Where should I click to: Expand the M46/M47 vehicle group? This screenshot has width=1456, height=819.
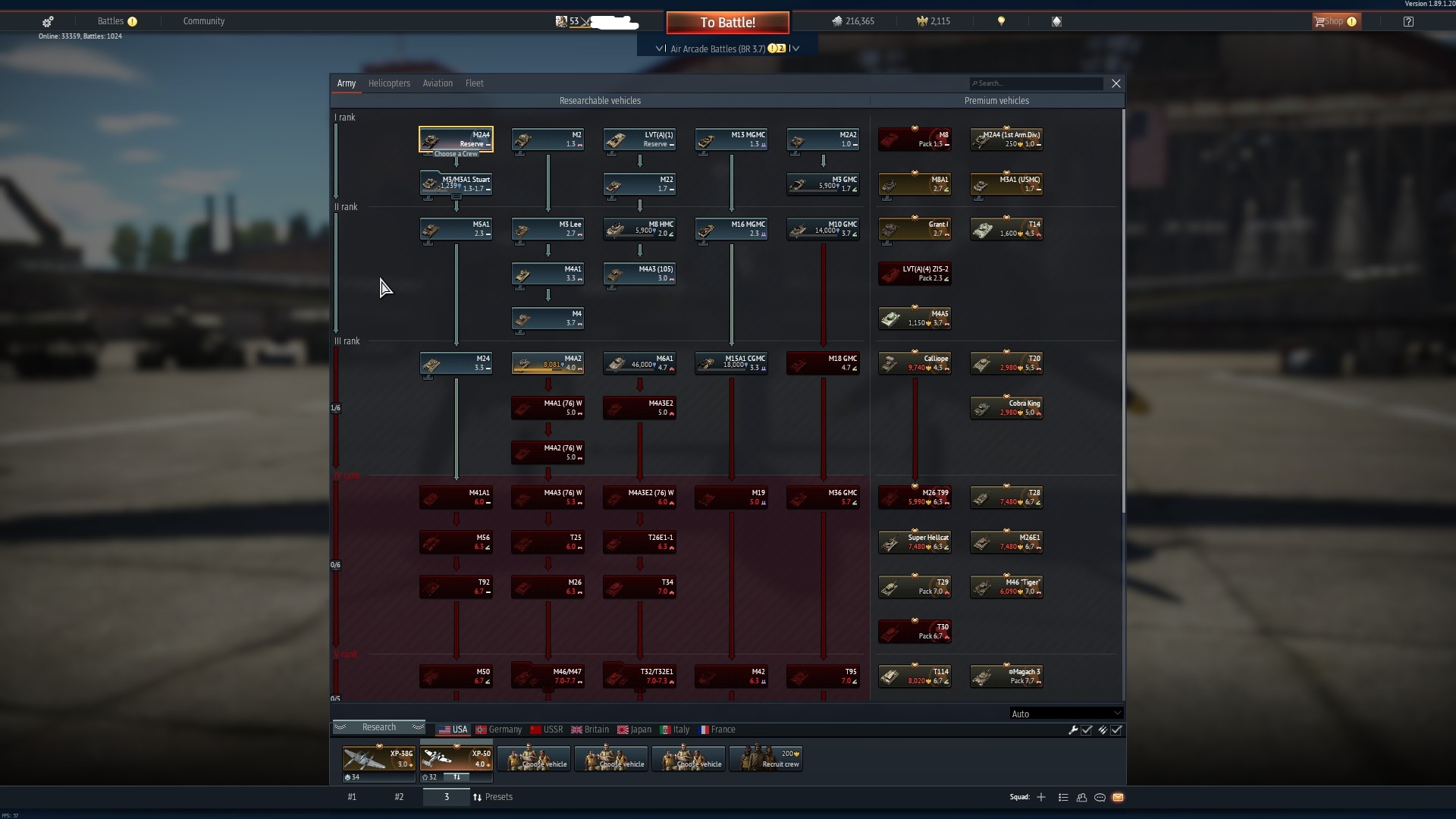tap(548, 676)
